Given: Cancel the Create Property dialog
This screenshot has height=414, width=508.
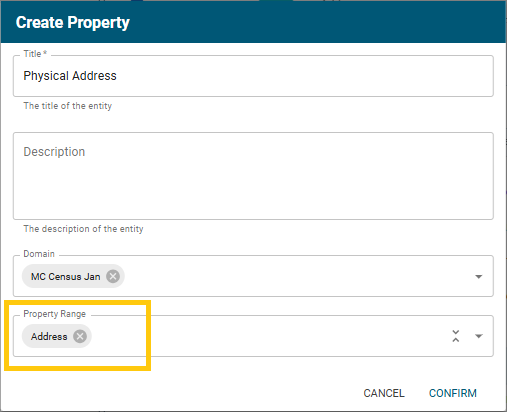Looking at the screenshot, I should click(x=384, y=394).
